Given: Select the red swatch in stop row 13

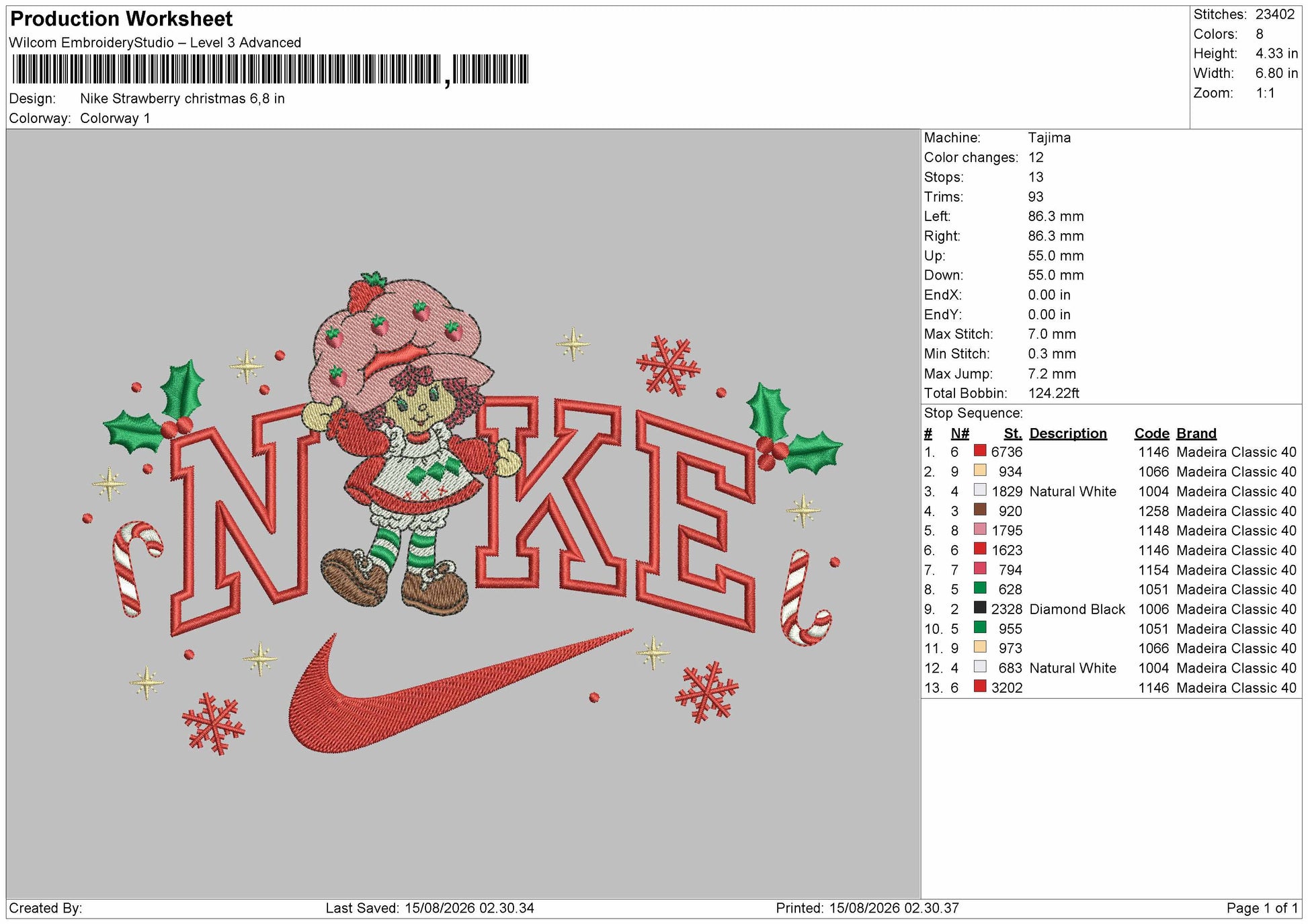Looking at the screenshot, I should pos(980,686).
